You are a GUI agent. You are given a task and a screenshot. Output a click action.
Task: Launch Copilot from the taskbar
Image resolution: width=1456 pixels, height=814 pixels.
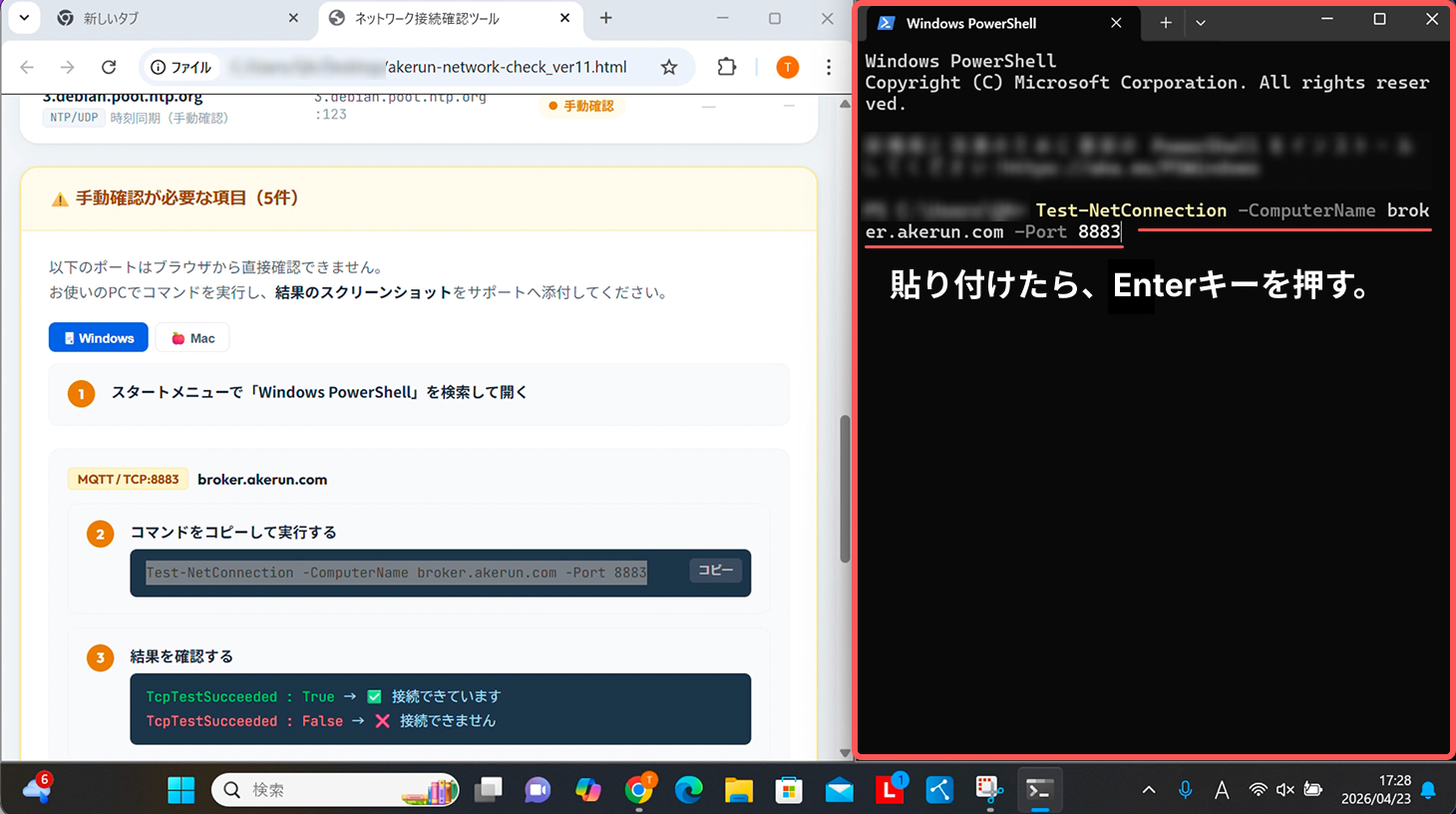(588, 790)
